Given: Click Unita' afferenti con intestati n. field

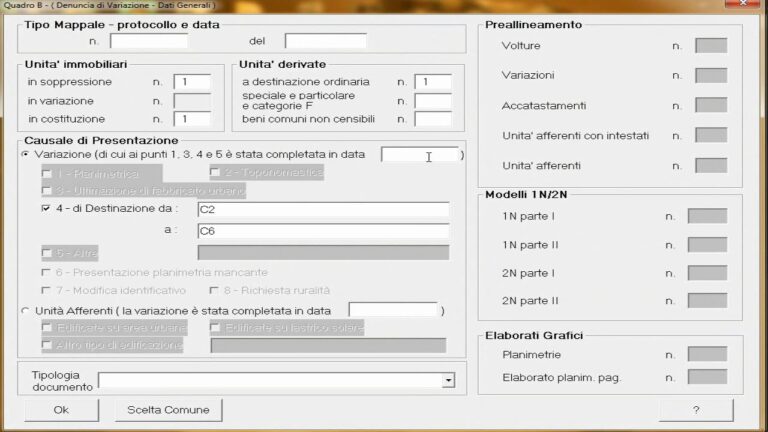Looking at the screenshot, I should tap(711, 135).
